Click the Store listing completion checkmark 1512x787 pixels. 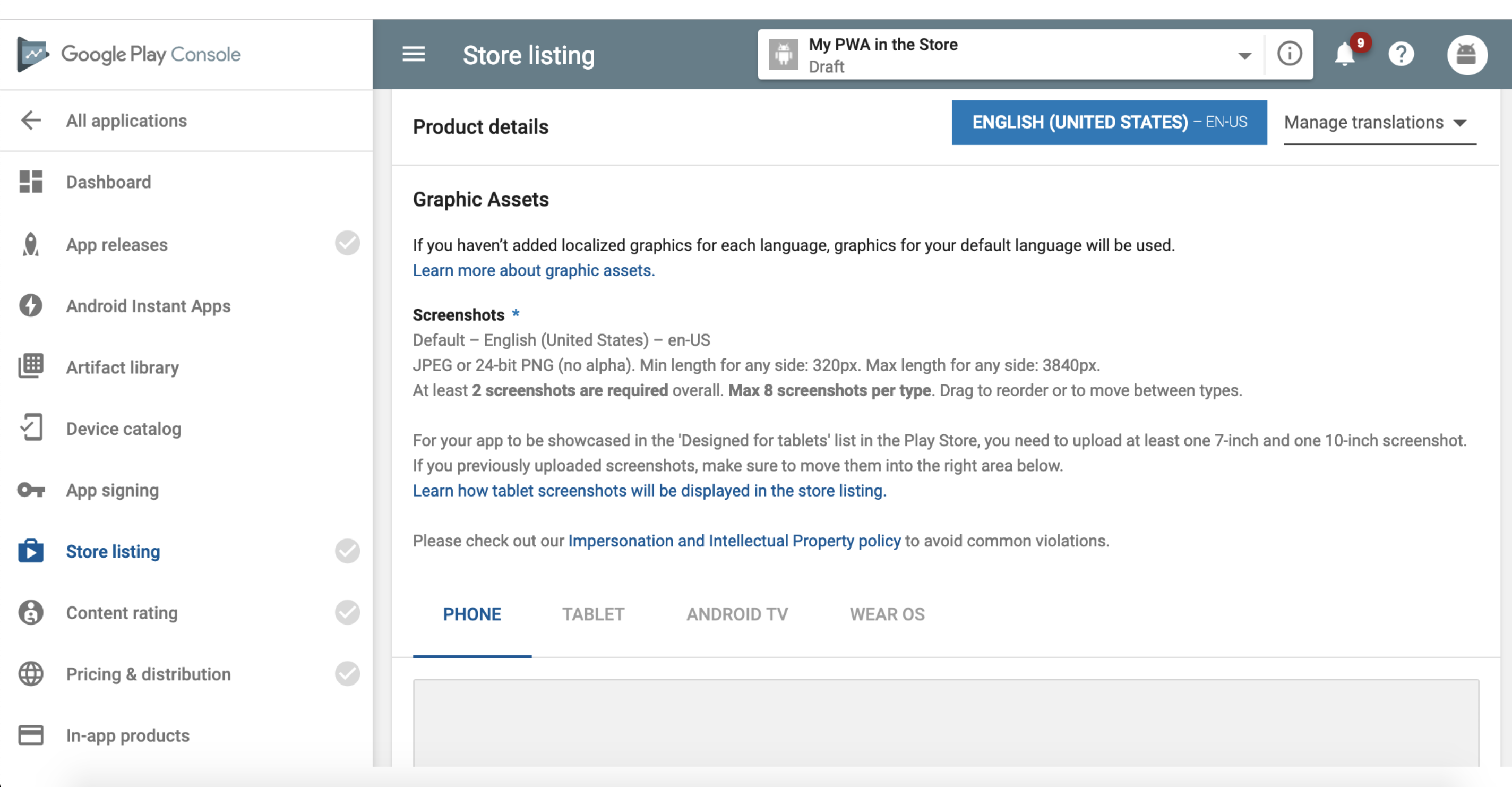347,551
